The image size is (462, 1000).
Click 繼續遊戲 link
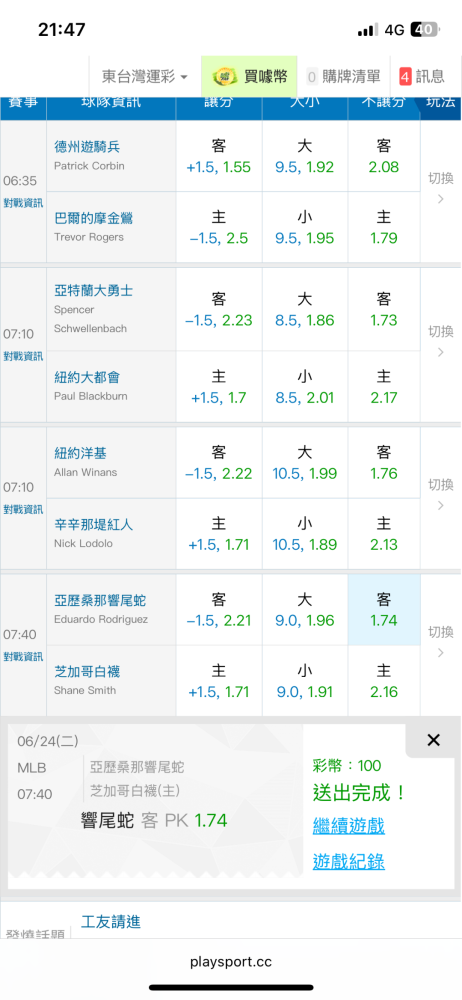pyautogui.click(x=348, y=827)
